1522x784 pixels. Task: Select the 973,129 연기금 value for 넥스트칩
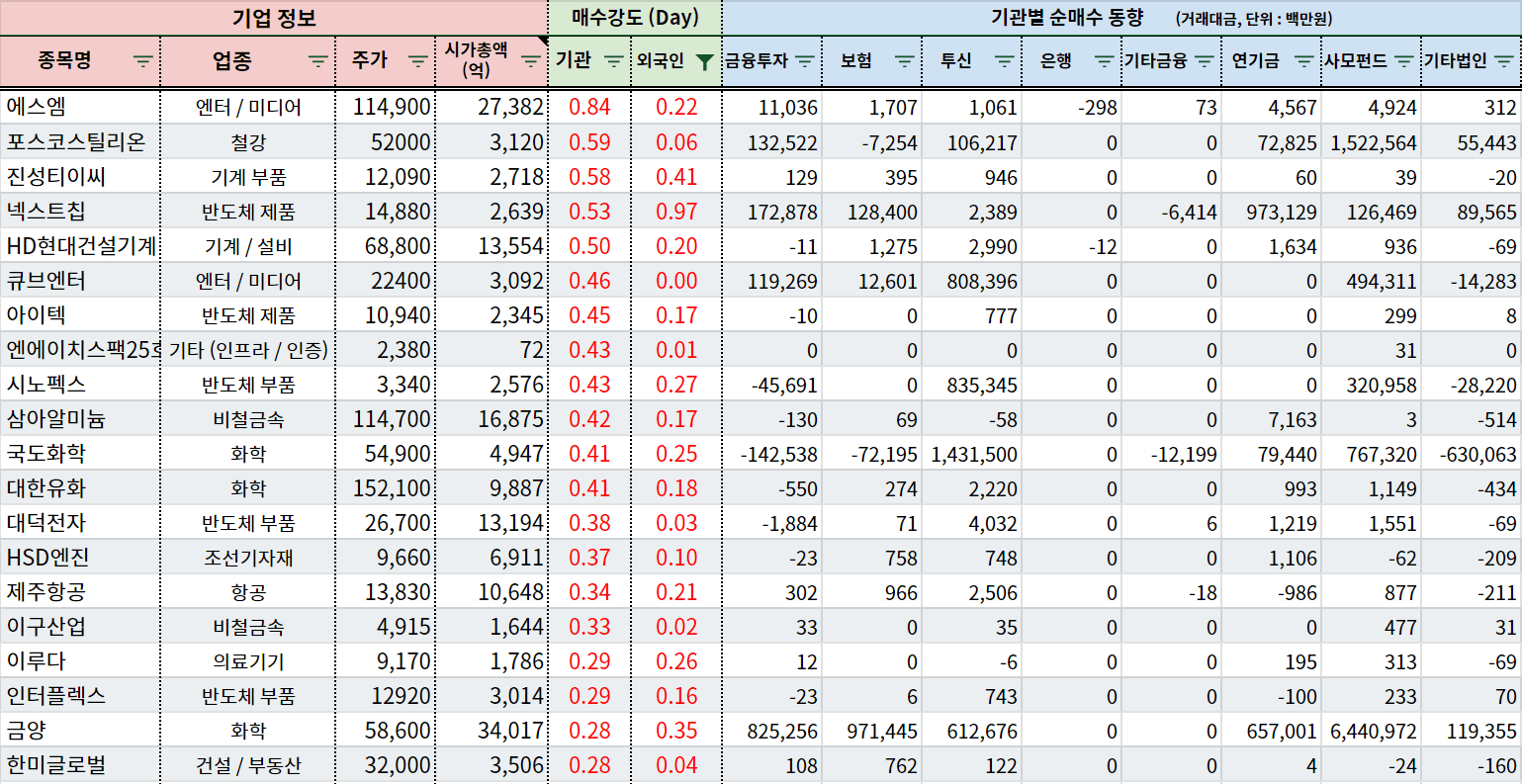[x=1272, y=211]
